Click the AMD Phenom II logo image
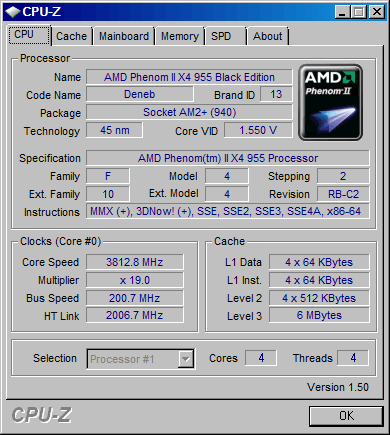 click(x=331, y=102)
